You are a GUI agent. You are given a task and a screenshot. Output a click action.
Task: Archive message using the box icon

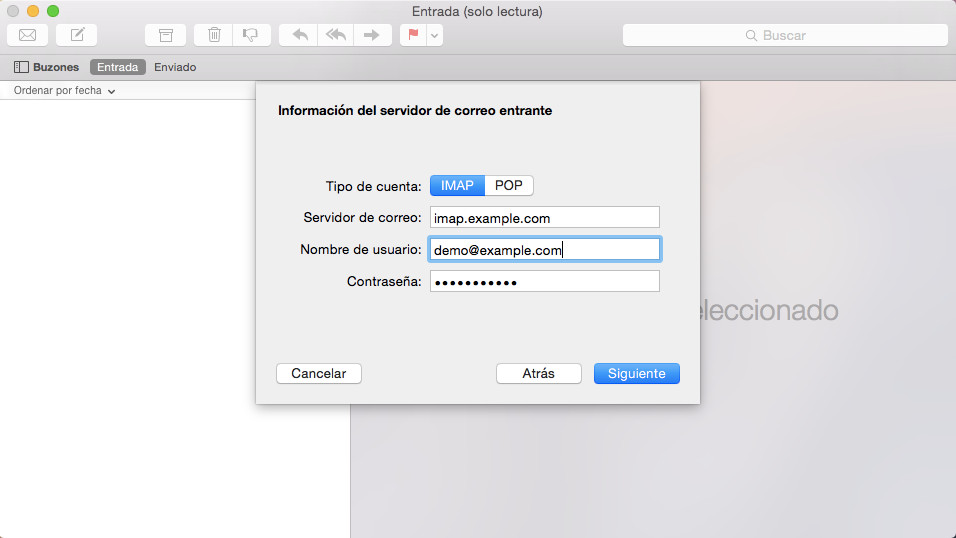[x=165, y=35]
